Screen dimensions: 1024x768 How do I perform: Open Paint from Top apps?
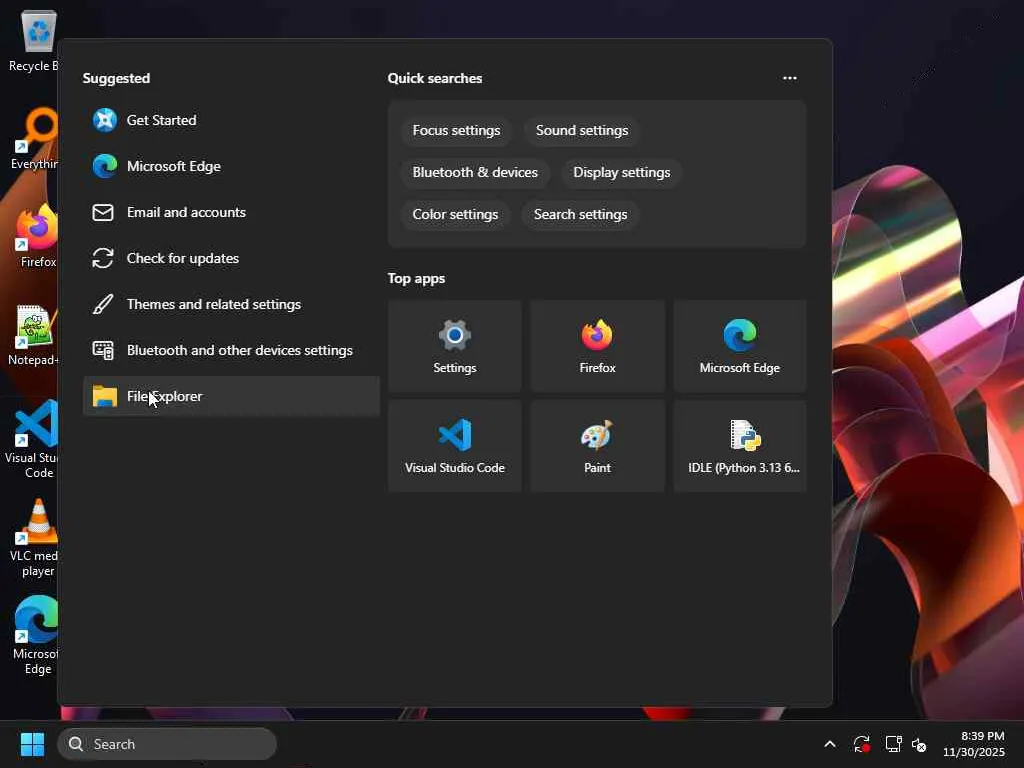pyautogui.click(x=597, y=446)
